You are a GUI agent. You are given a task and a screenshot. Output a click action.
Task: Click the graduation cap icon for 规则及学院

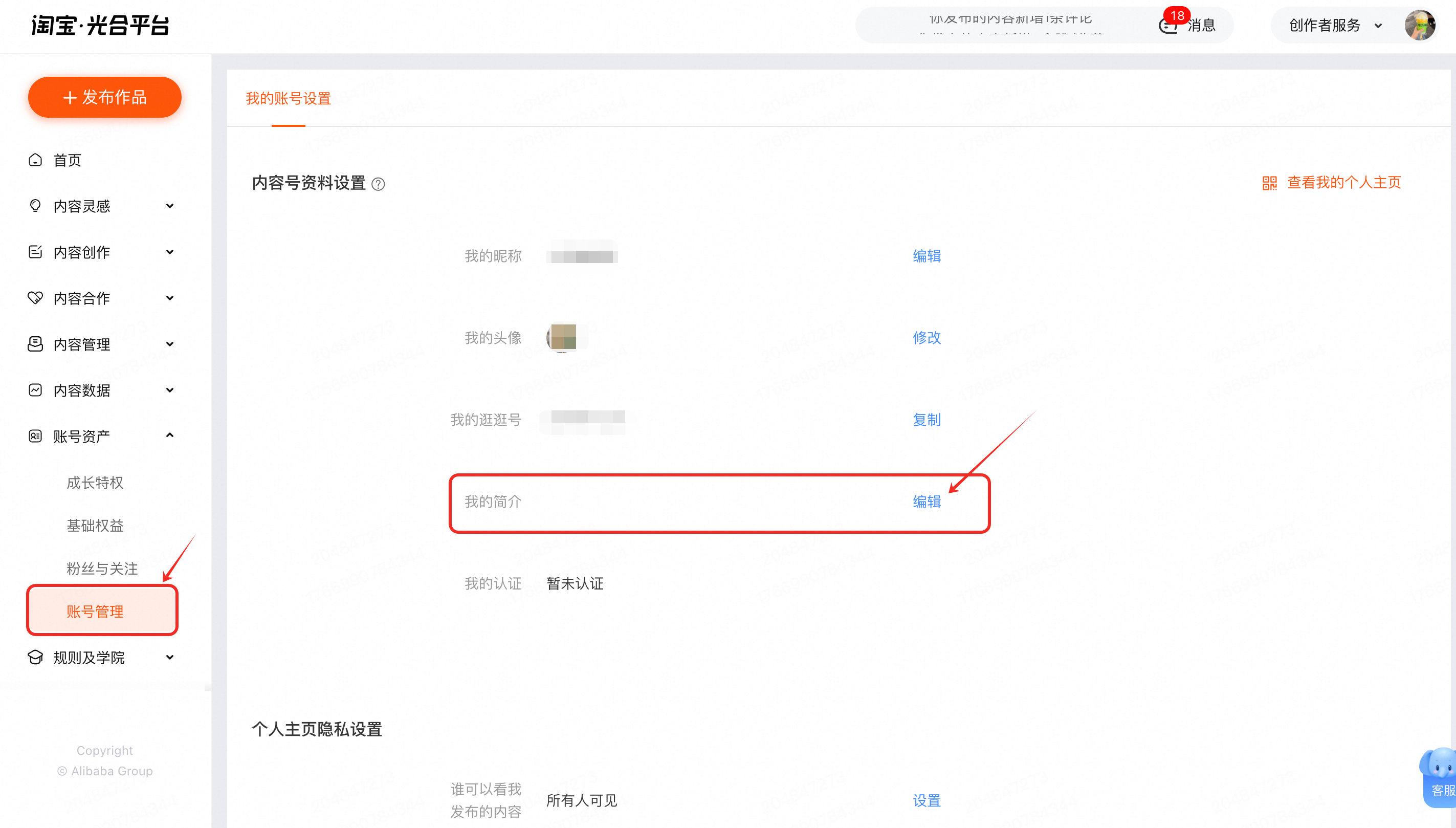tap(35, 658)
